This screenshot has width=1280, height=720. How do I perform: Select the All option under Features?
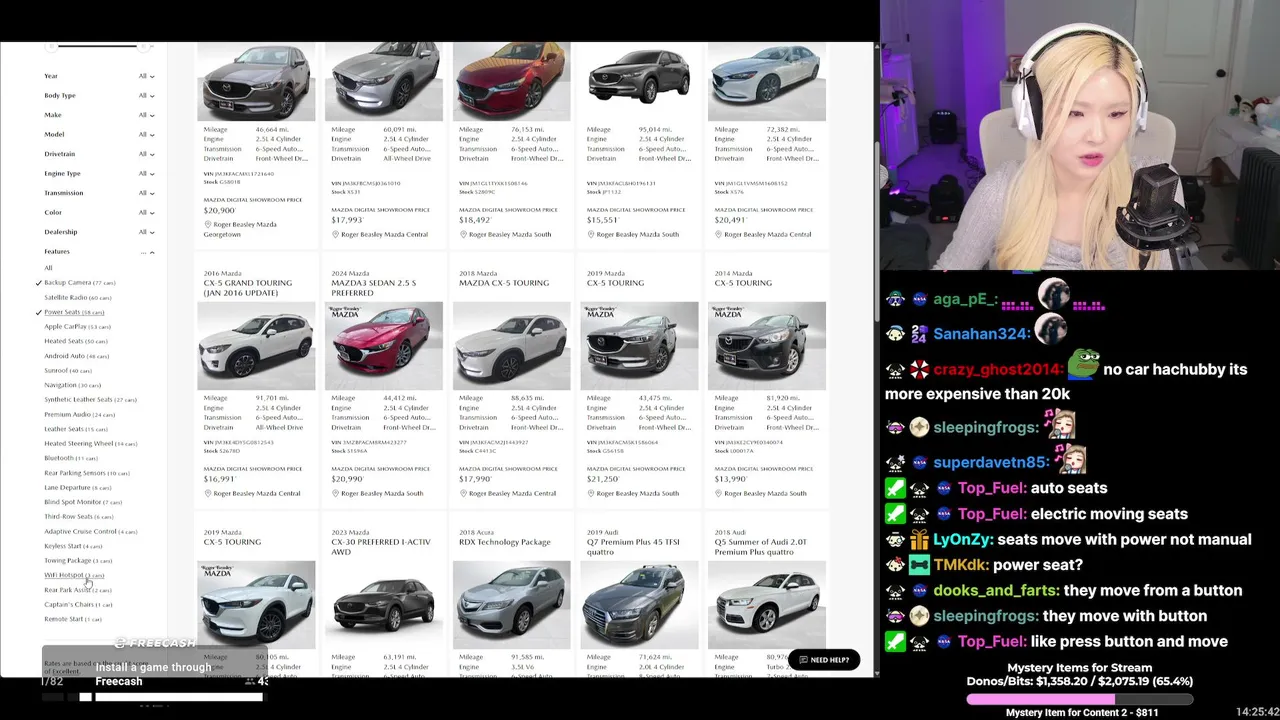click(x=48, y=268)
